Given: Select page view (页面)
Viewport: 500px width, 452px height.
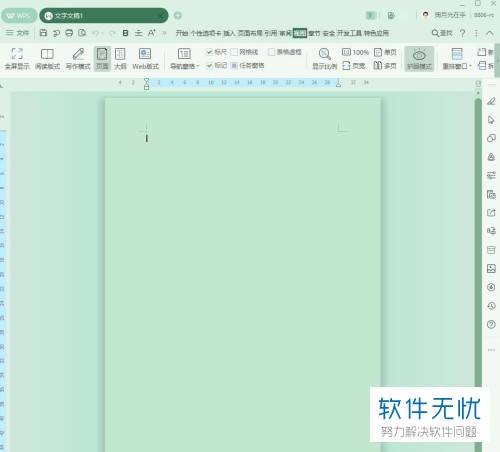Looking at the screenshot, I should coord(102,58).
